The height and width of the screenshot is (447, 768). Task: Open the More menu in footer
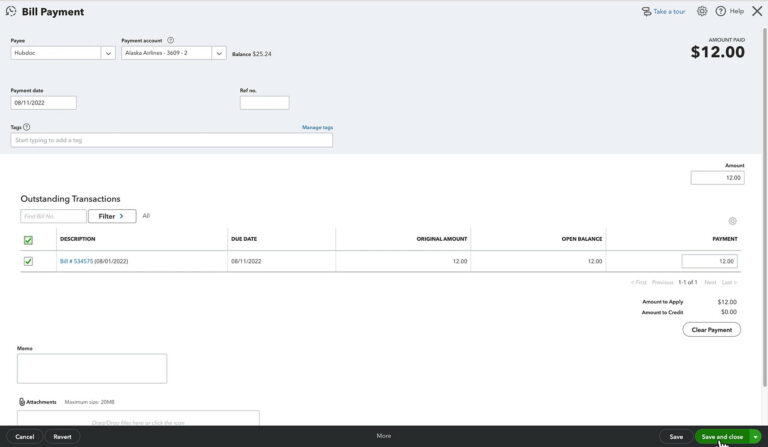click(384, 436)
